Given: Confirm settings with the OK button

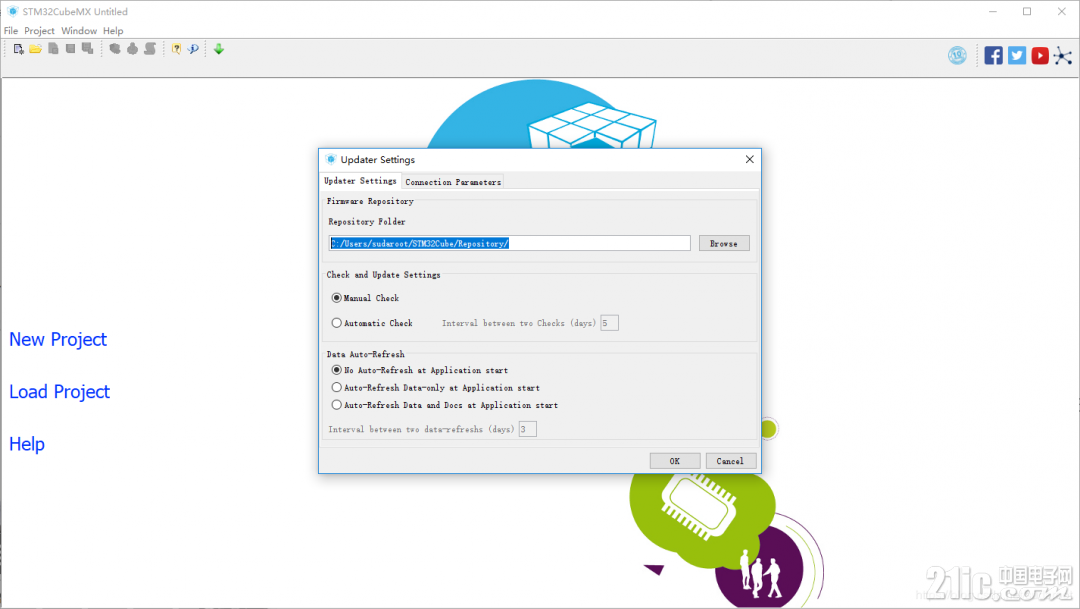Looking at the screenshot, I should (675, 461).
